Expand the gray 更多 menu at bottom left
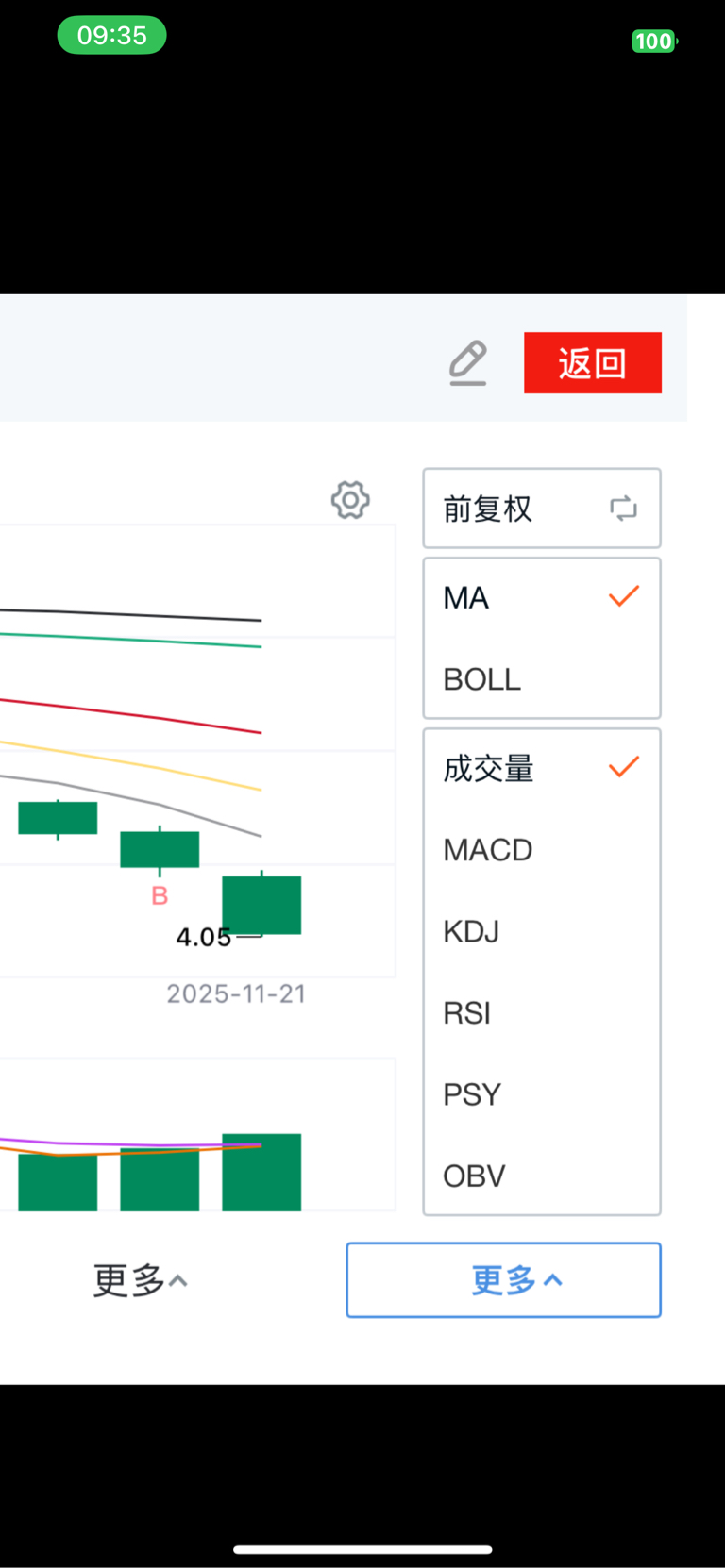The height and width of the screenshot is (1568, 725). pyautogui.click(x=140, y=1280)
